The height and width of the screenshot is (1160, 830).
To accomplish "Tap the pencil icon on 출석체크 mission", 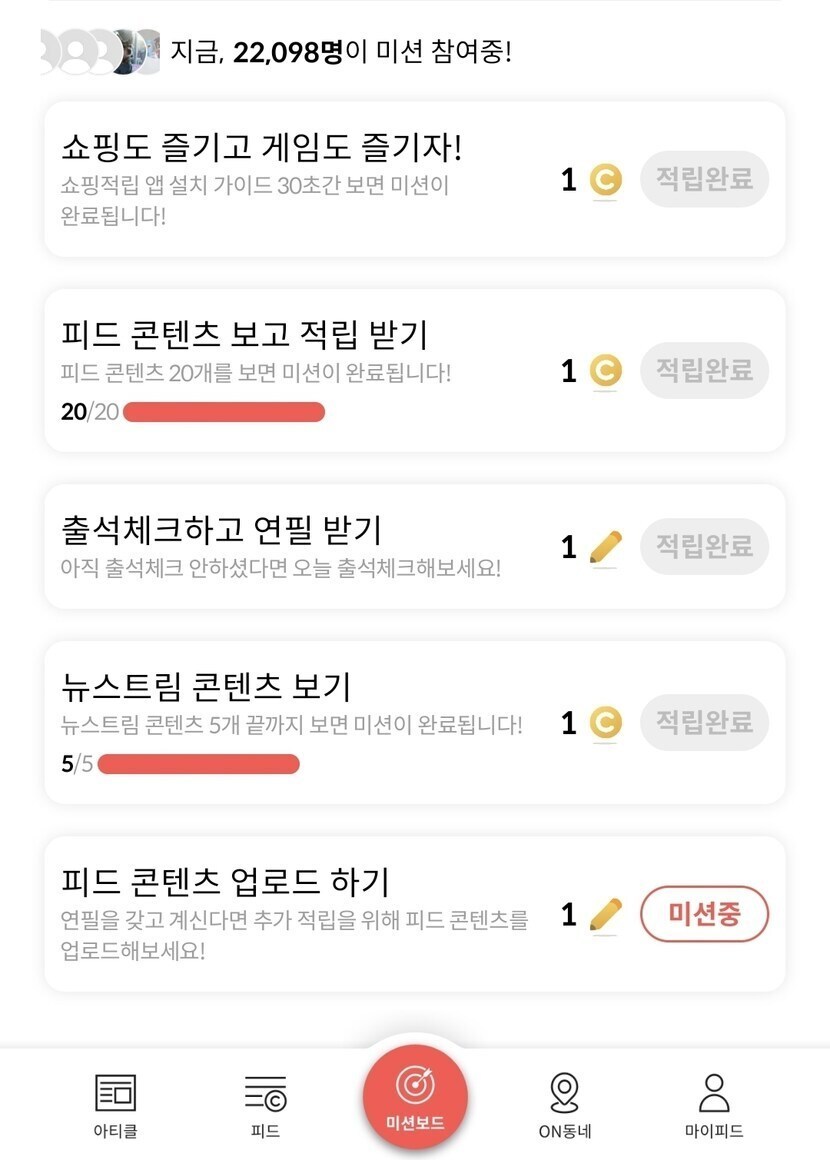I will 604,547.
